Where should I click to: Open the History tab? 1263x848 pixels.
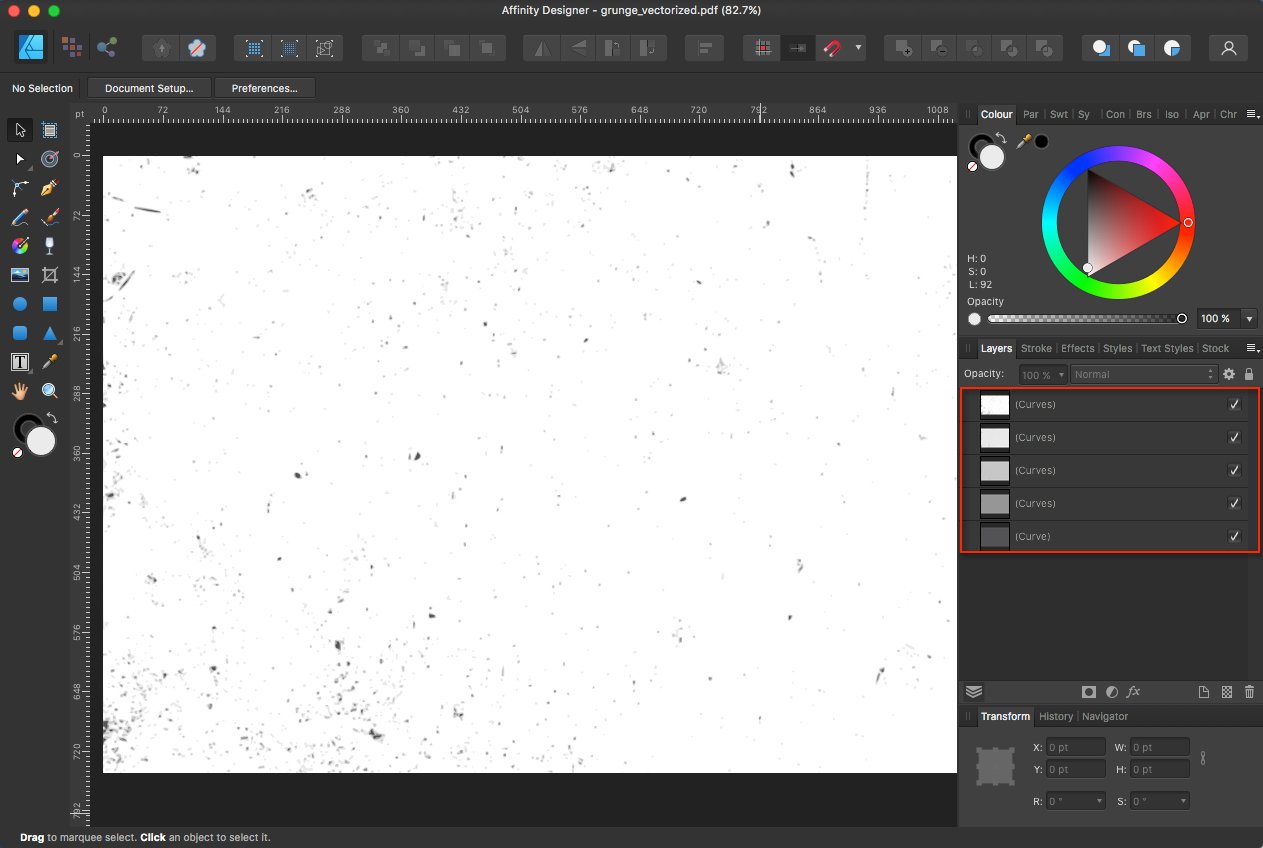pos(1055,716)
